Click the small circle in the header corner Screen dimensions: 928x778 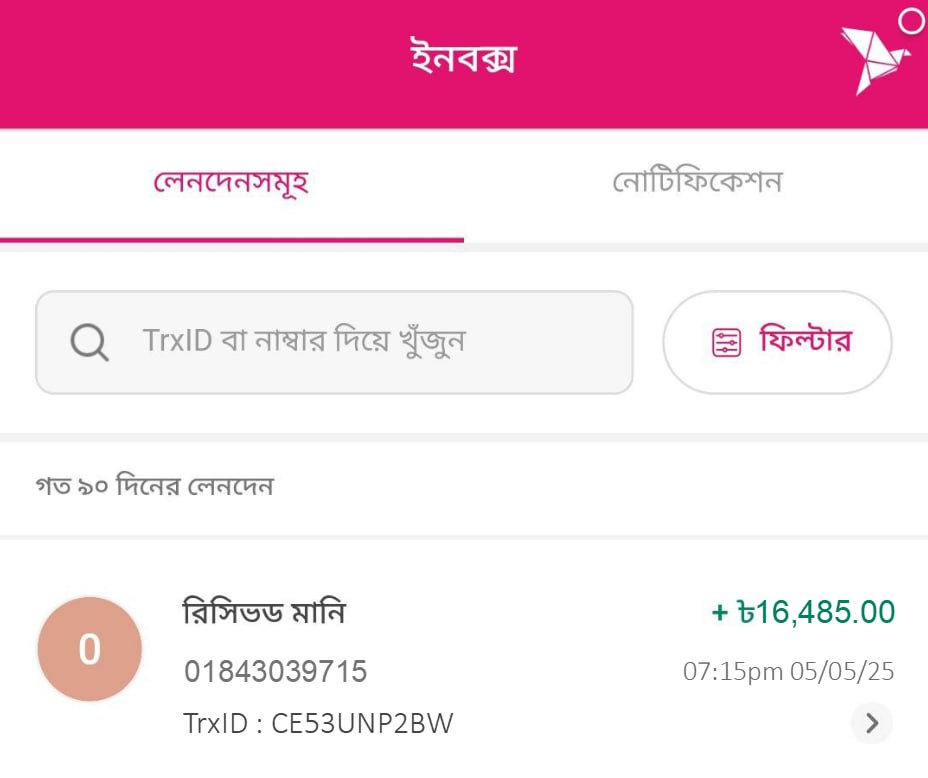click(x=911, y=21)
